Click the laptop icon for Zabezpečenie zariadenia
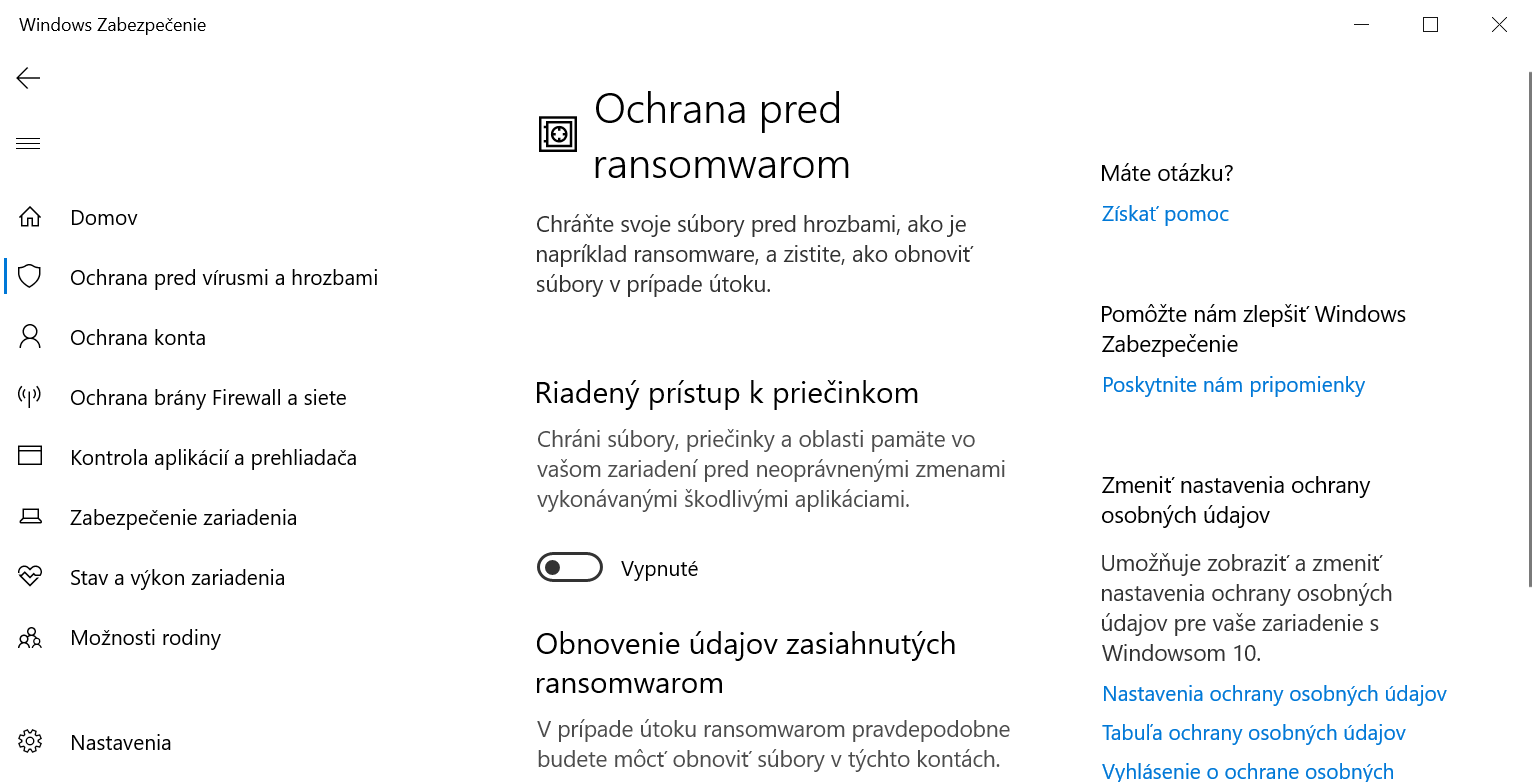Viewport: 1534px width, 782px height. 30,517
